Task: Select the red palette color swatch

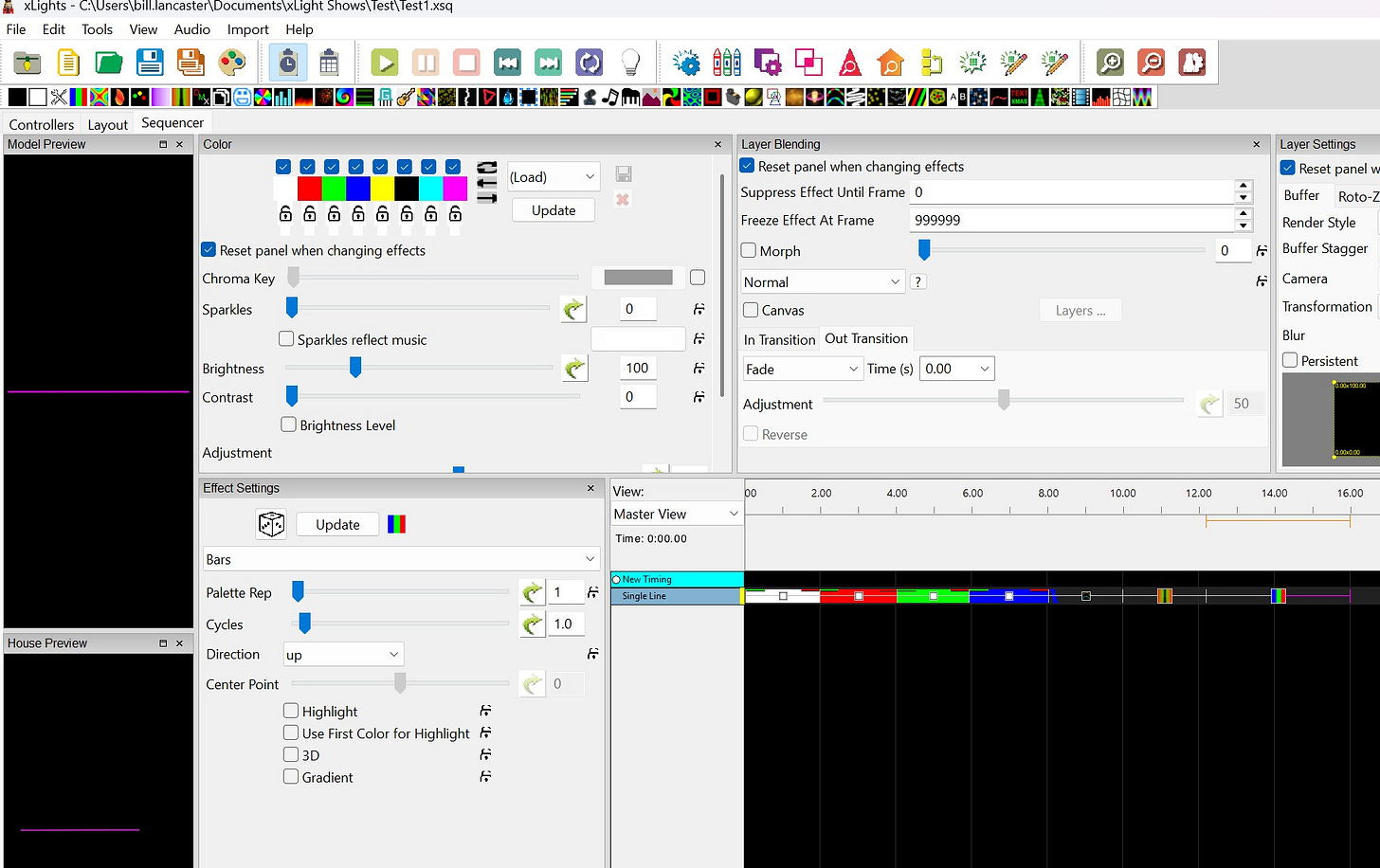Action: coord(309,189)
